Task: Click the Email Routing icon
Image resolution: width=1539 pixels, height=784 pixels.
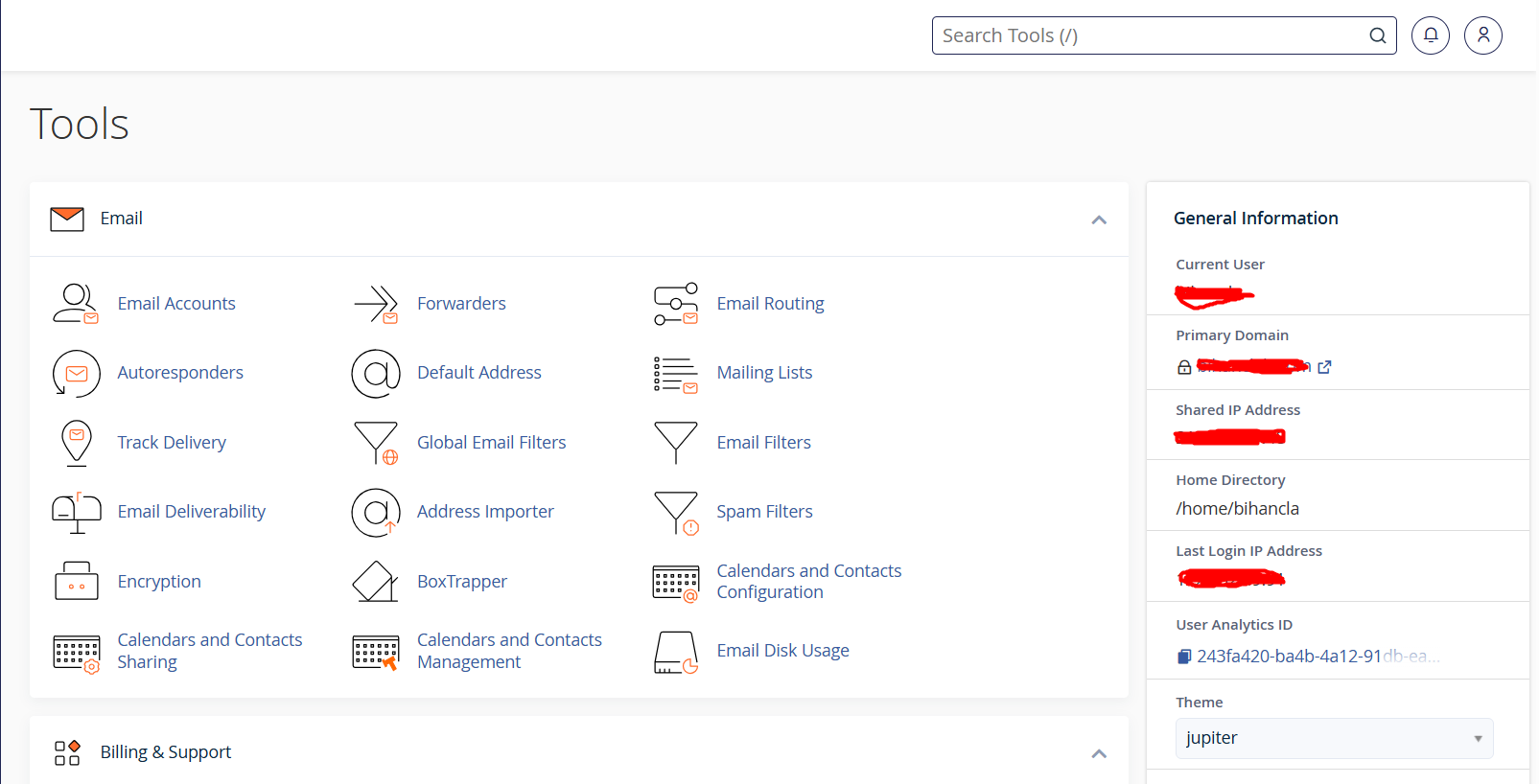Action: click(x=676, y=304)
